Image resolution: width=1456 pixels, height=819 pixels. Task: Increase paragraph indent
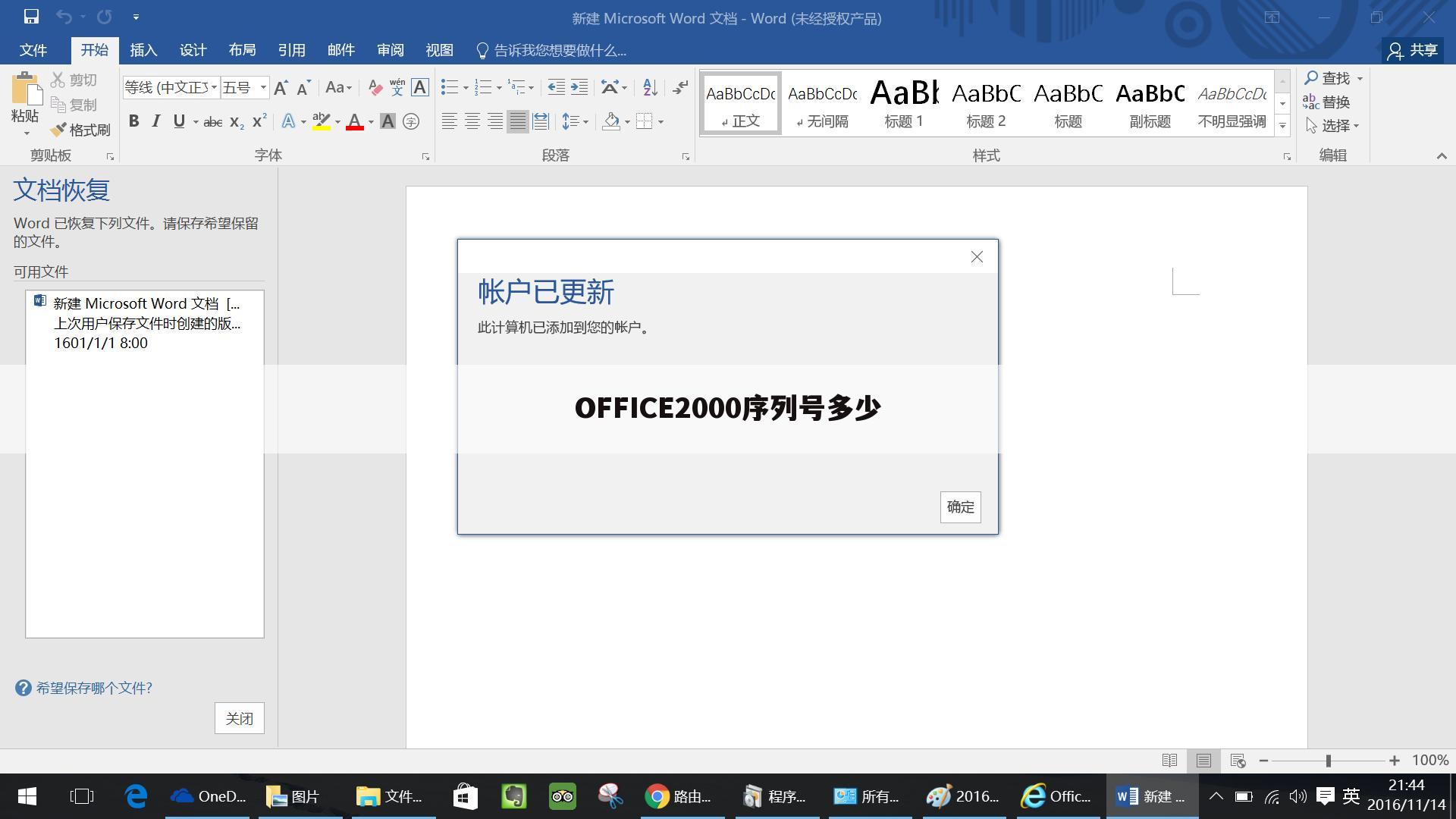[579, 88]
